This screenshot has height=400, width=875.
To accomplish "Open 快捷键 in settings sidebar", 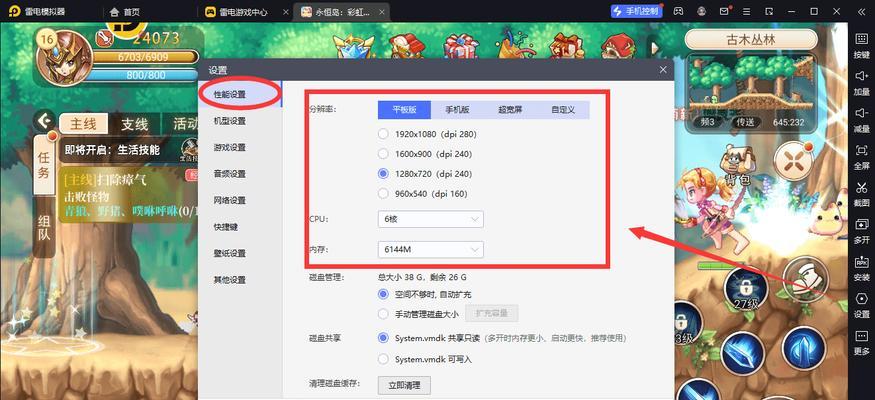I will pos(239,227).
